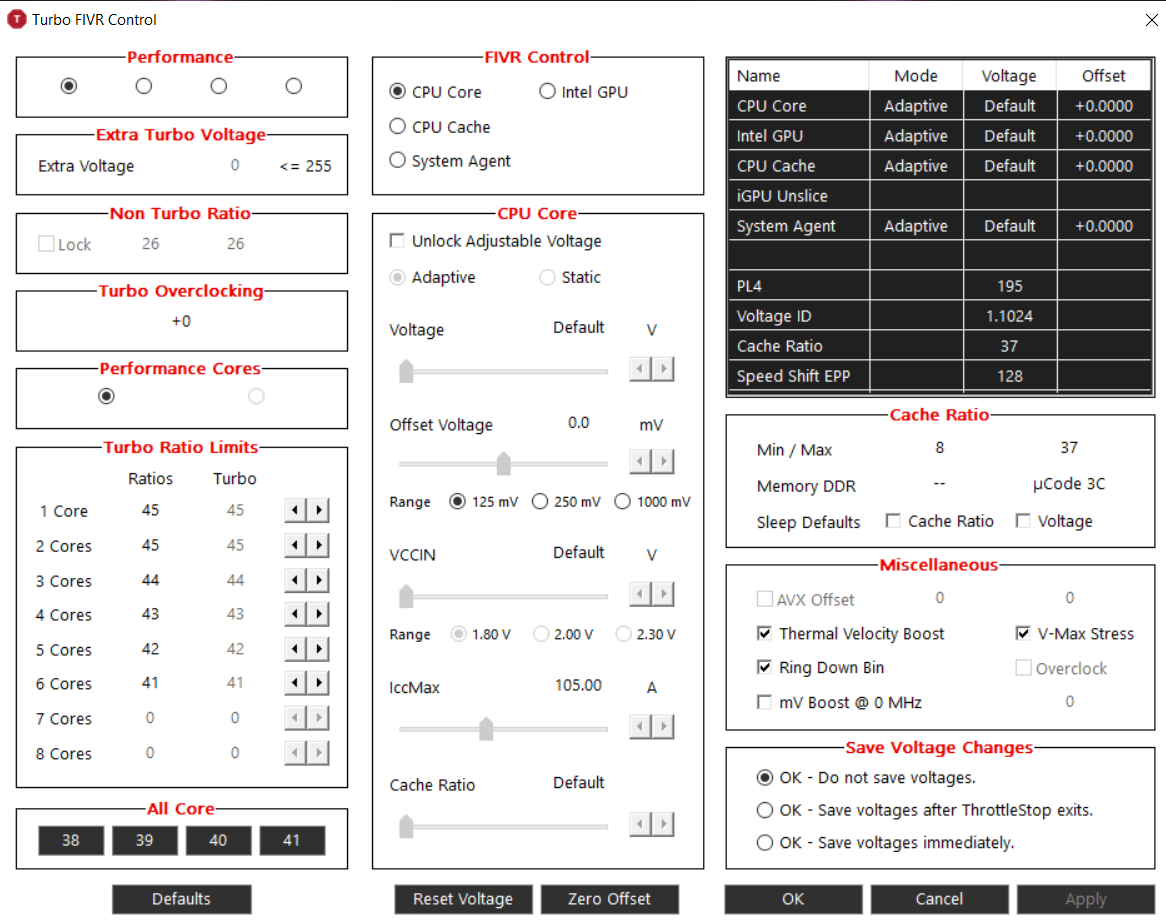
Task: Select System Agent in FIVR Control
Action: [x=450, y=161]
